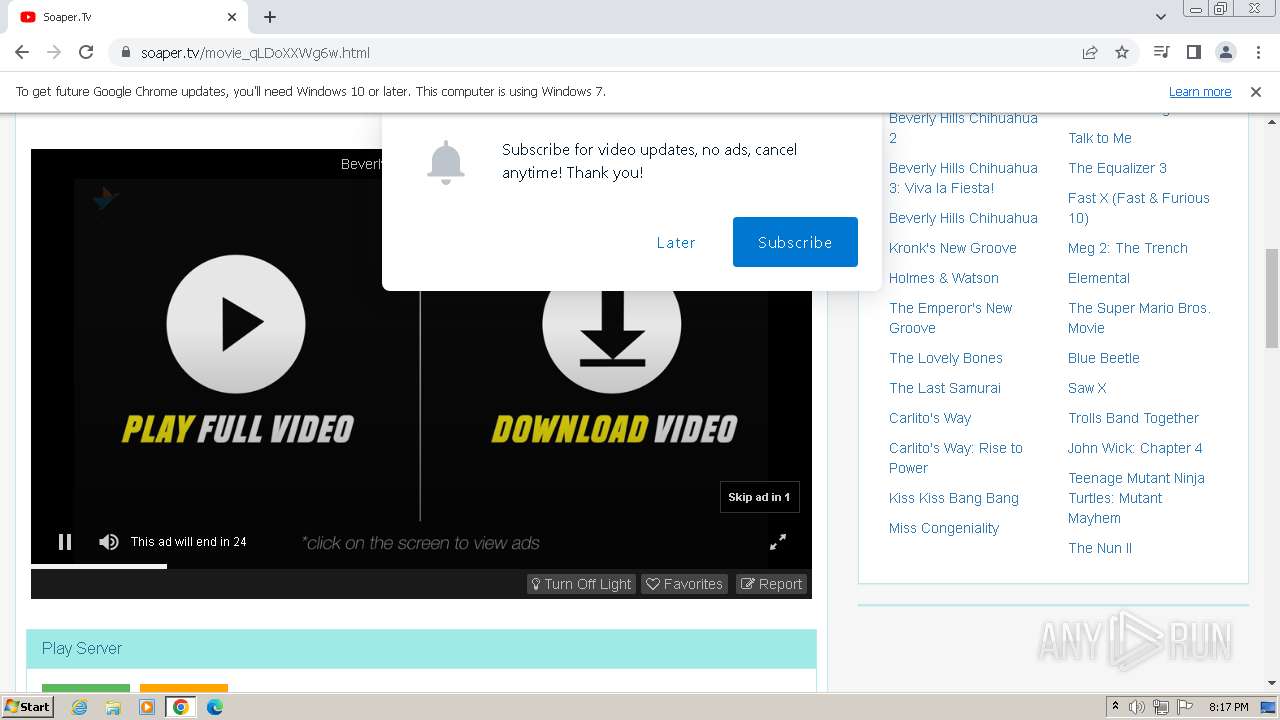Open Meg 2: The Trench

(1128, 248)
